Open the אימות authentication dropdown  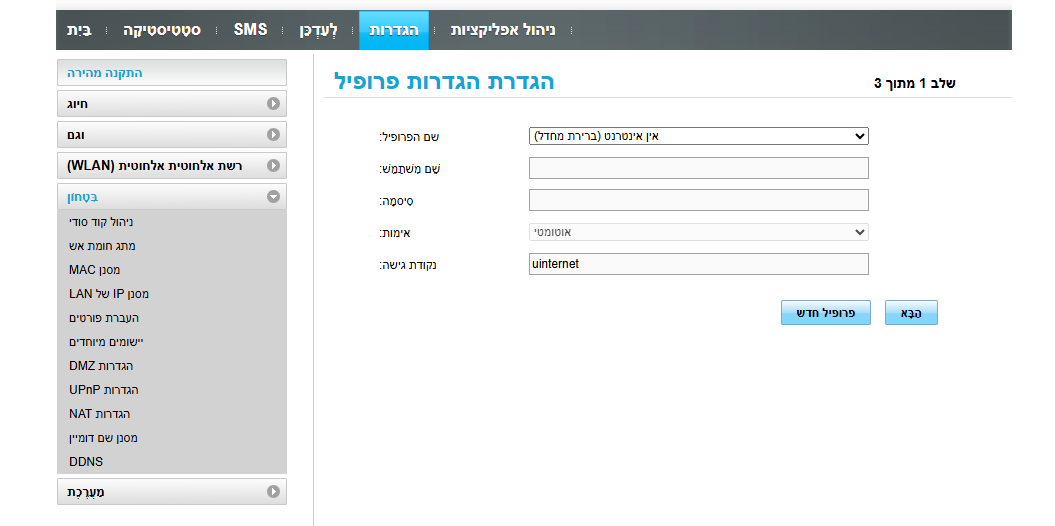click(698, 232)
